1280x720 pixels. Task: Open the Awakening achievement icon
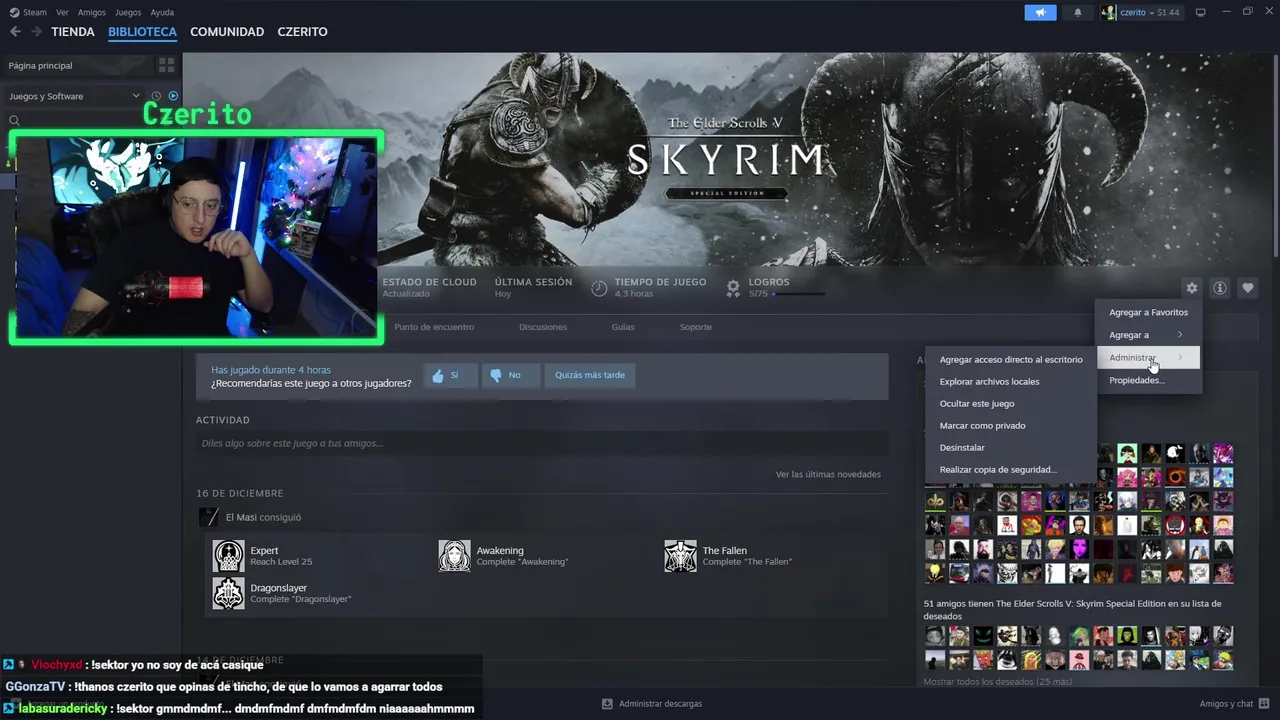[454, 556]
